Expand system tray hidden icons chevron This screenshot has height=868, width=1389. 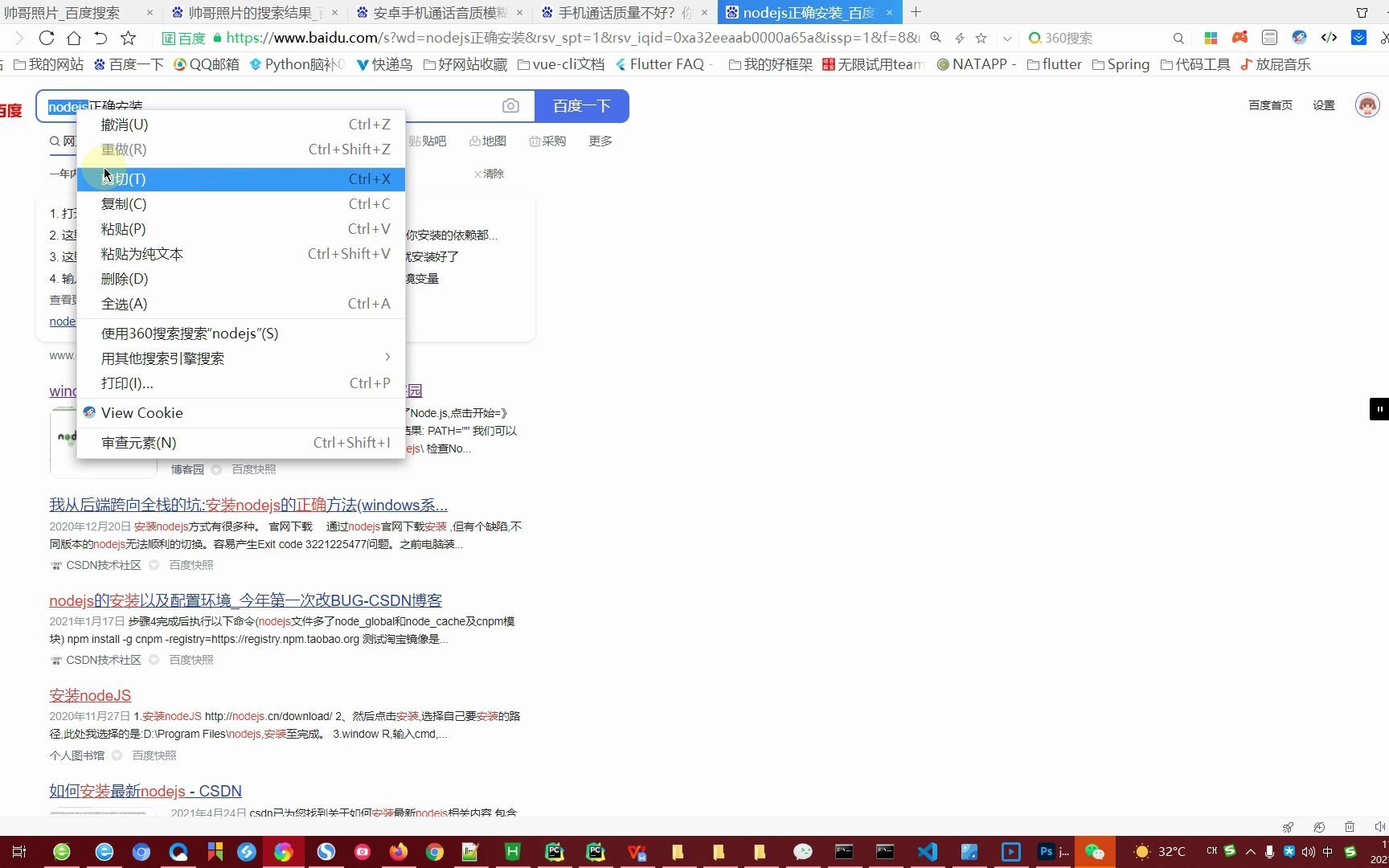(1250, 852)
